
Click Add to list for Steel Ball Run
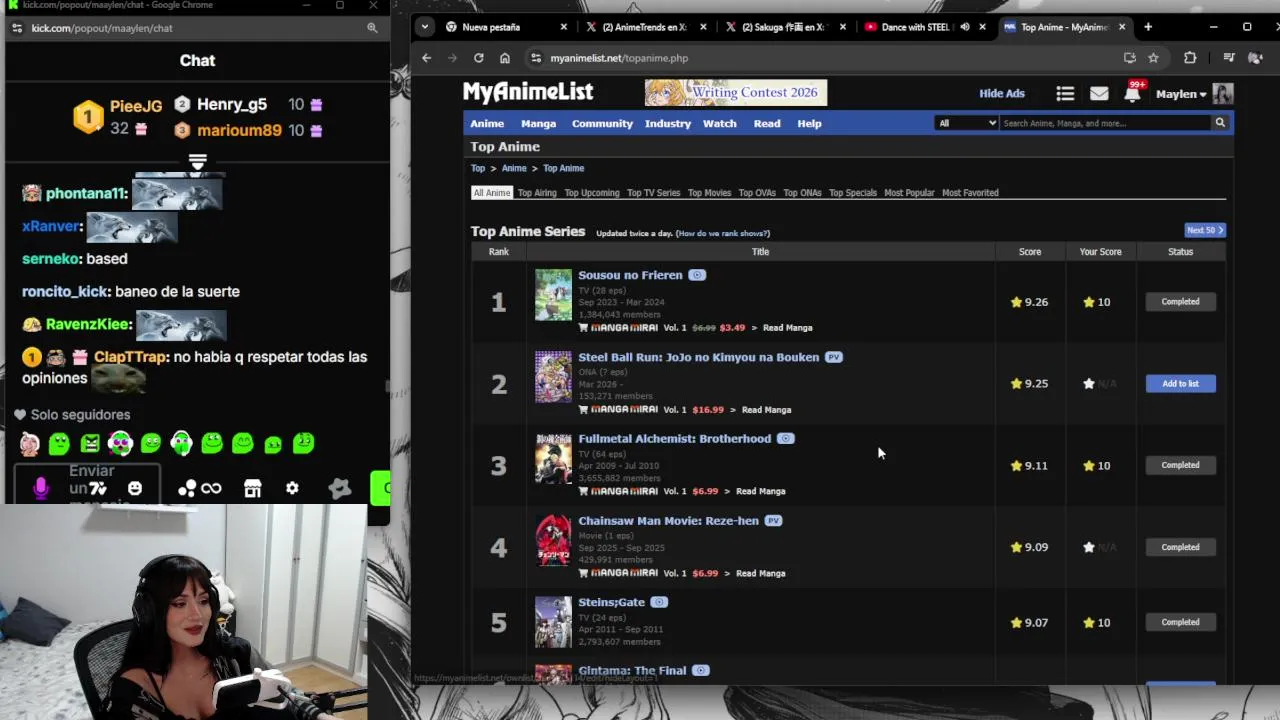[1180, 384]
